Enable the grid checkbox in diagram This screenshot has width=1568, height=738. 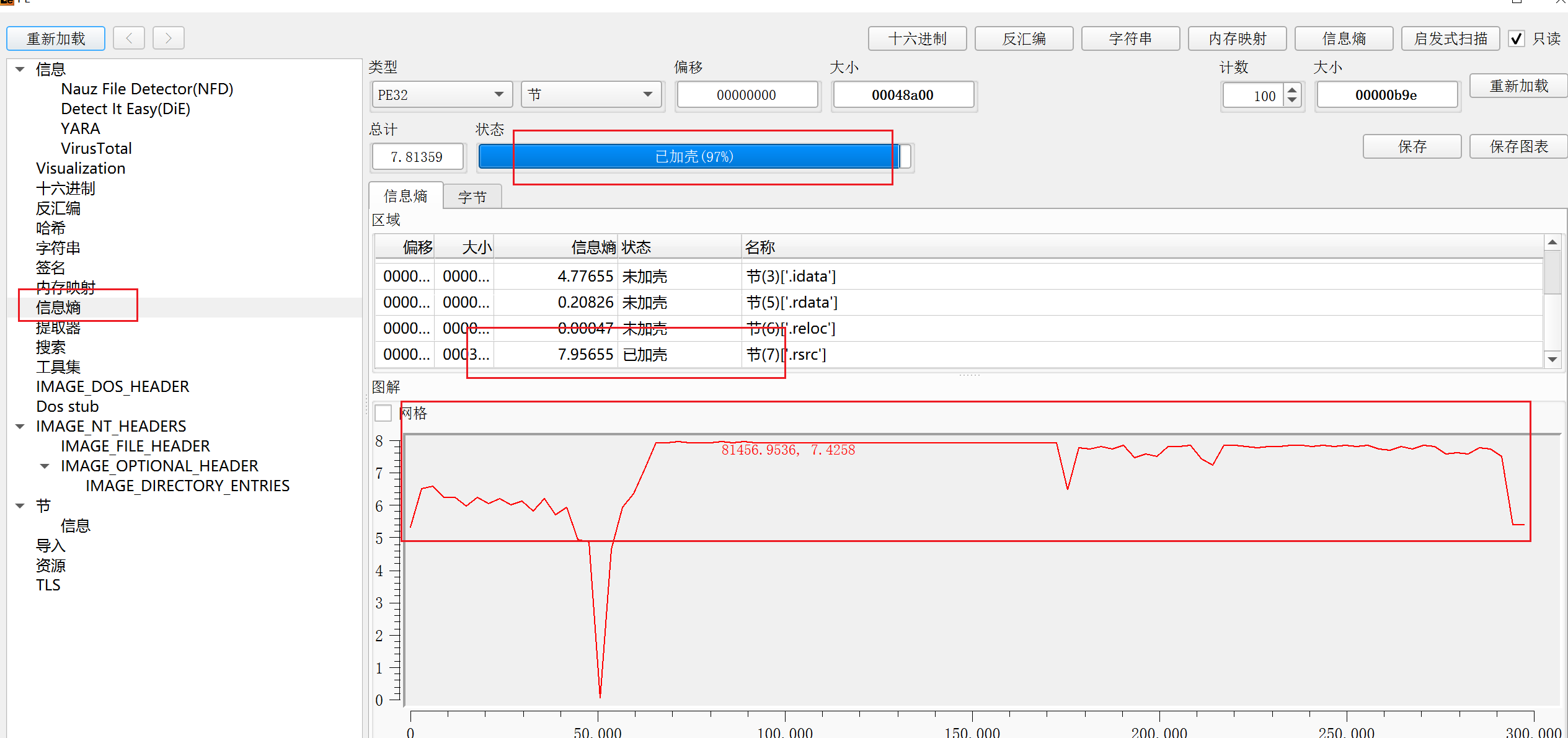pyautogui.click(x=383, y=413)
